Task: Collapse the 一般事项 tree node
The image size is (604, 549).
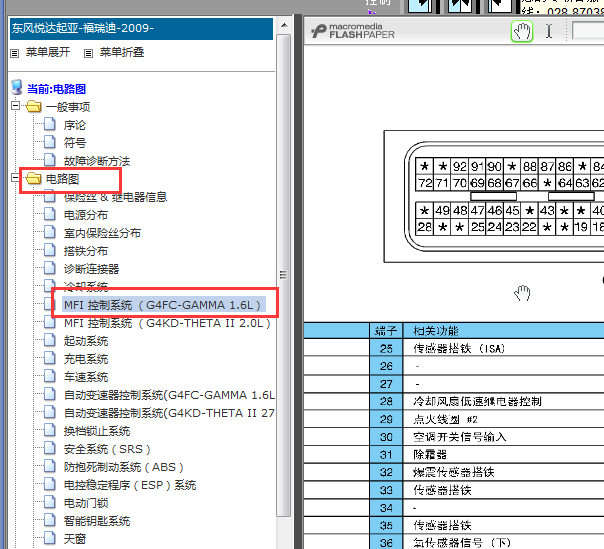Action: point(15,106)
